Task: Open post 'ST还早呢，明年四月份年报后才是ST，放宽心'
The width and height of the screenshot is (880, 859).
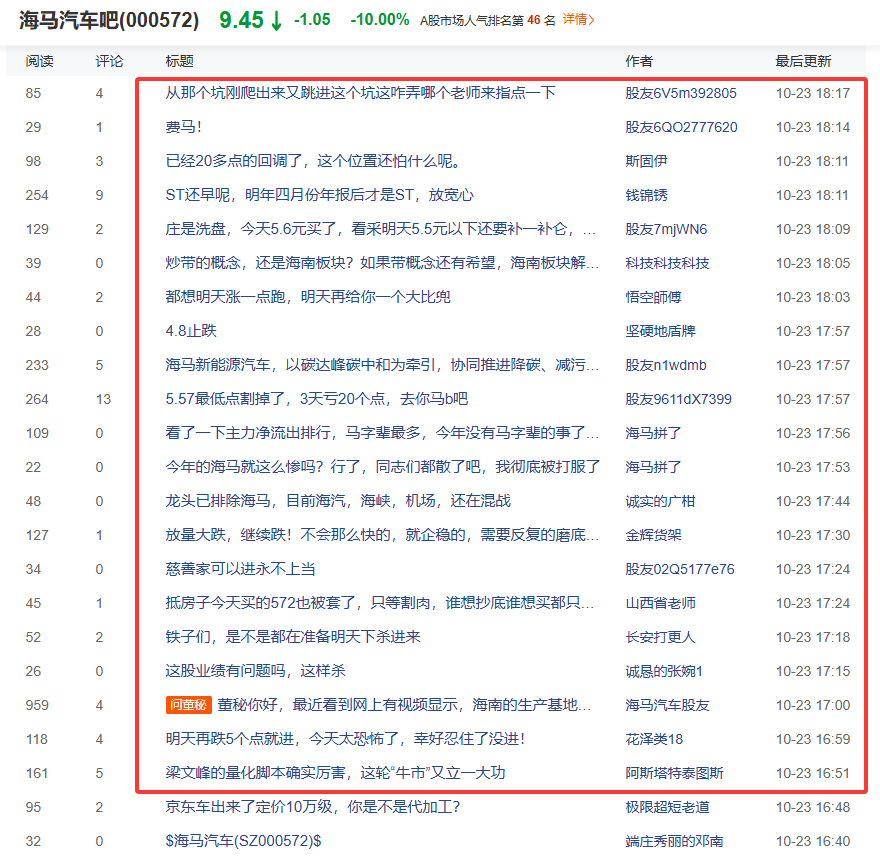Action: [319, 195]
